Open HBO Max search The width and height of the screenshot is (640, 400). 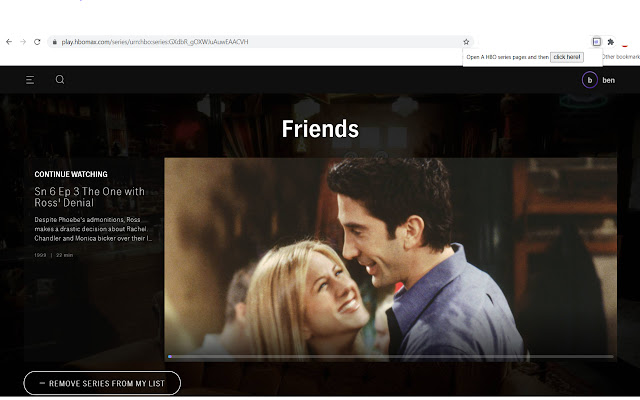(60, 80)
